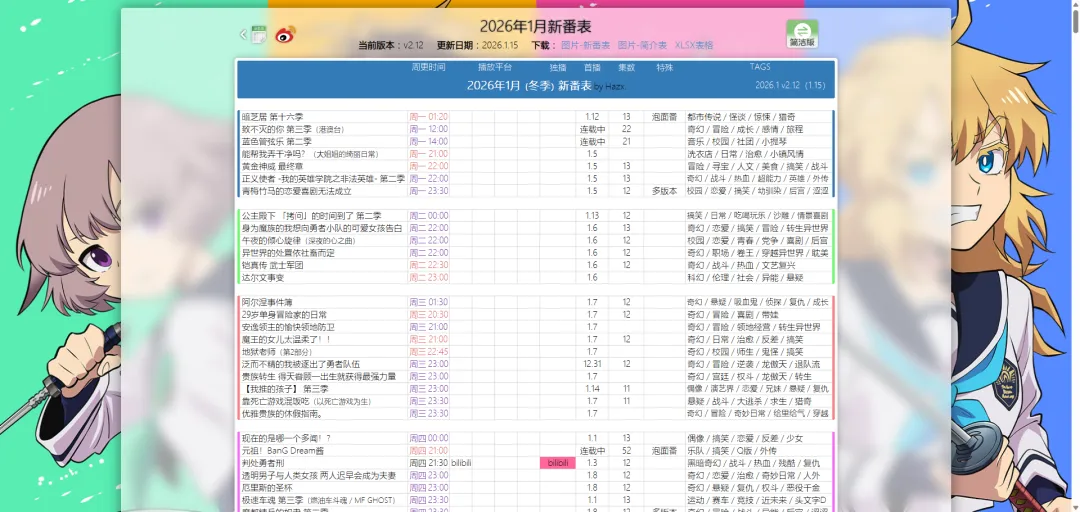The width and height of the screenshot is (1080, 512).
Task: Click tags 都市传说 / 怪谈 / 惊悚 / 猎奇
Action: 741,117
